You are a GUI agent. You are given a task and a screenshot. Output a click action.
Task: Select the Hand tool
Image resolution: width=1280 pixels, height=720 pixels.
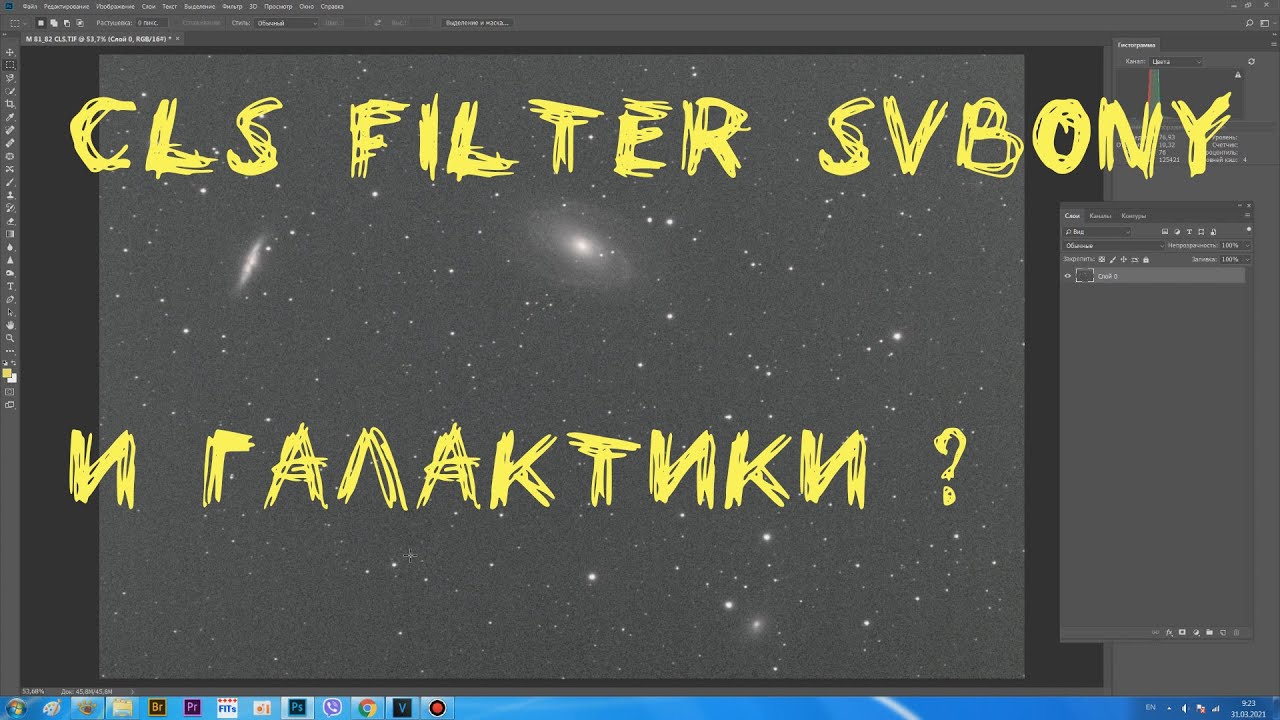pos(10,325)
